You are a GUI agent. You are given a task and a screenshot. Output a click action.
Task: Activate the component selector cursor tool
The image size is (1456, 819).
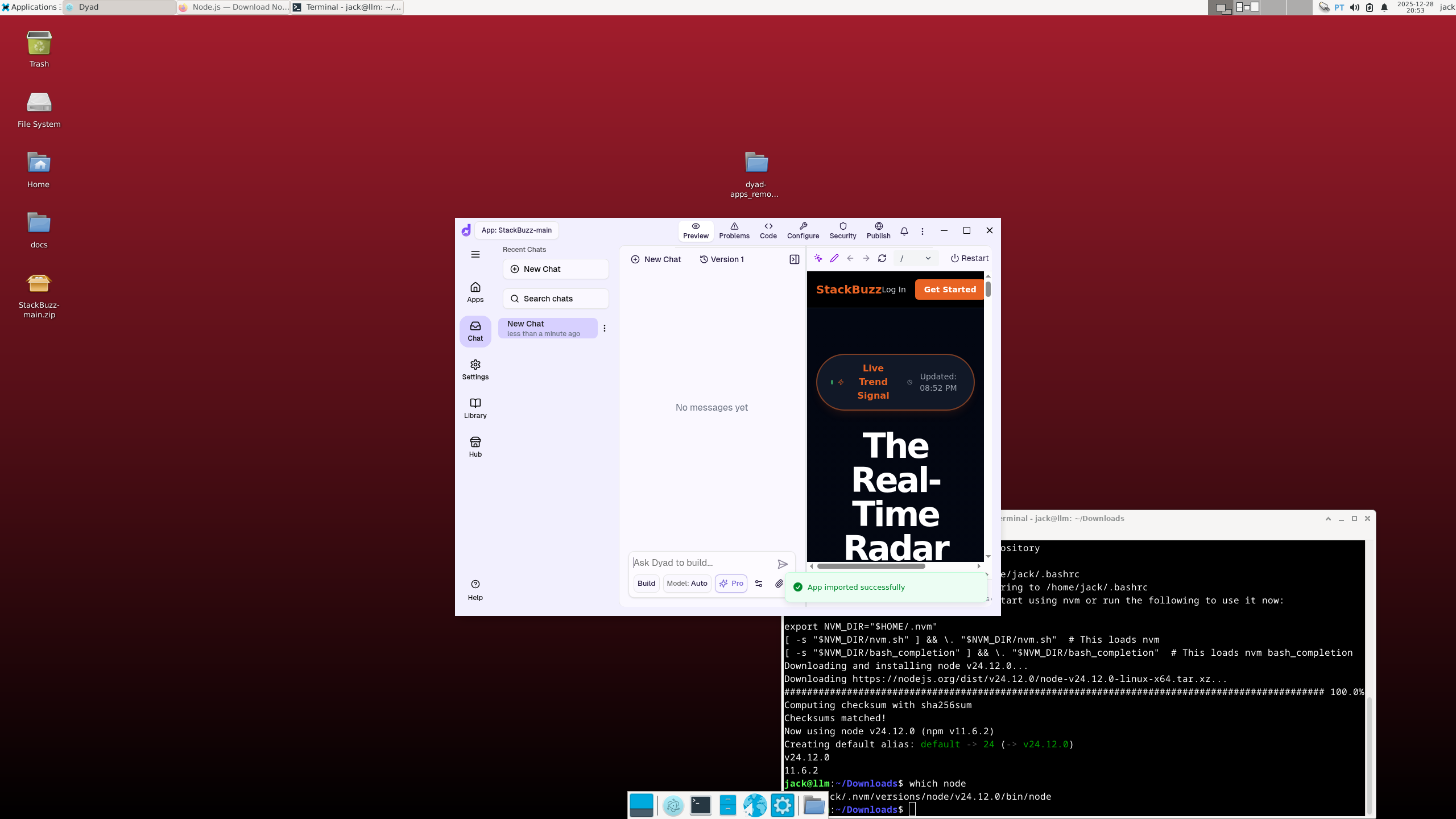818,258
